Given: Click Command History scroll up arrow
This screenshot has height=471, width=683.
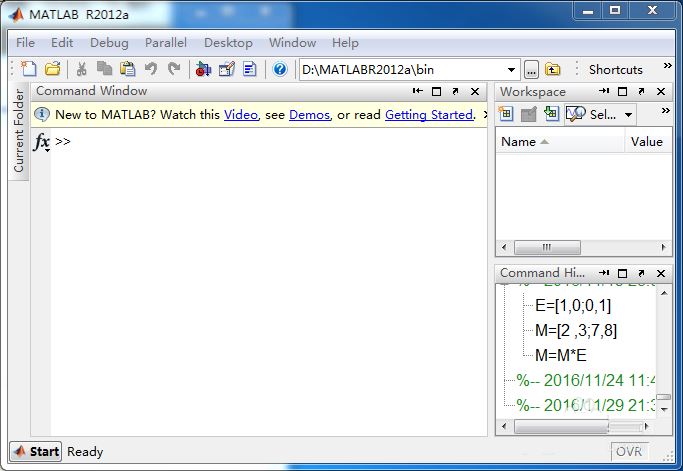Looking at the screenshot, I should [664, 292].
